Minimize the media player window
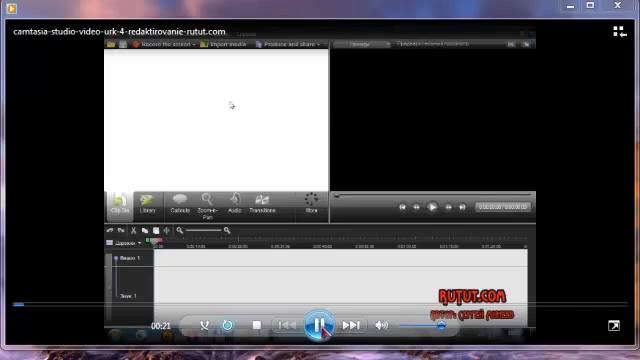 pos(570,6)
